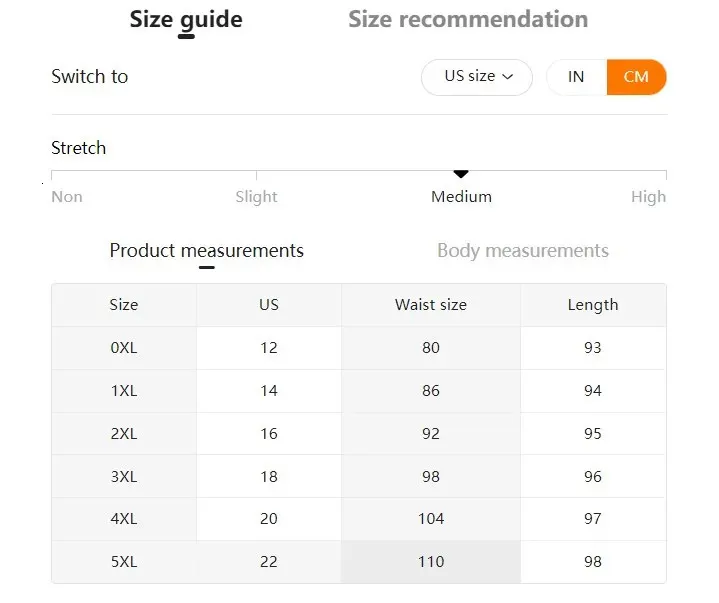The width and height of the screenshot is (719, 603).
Task: Open the Size recommendation tab
Action: click(468, 20)
